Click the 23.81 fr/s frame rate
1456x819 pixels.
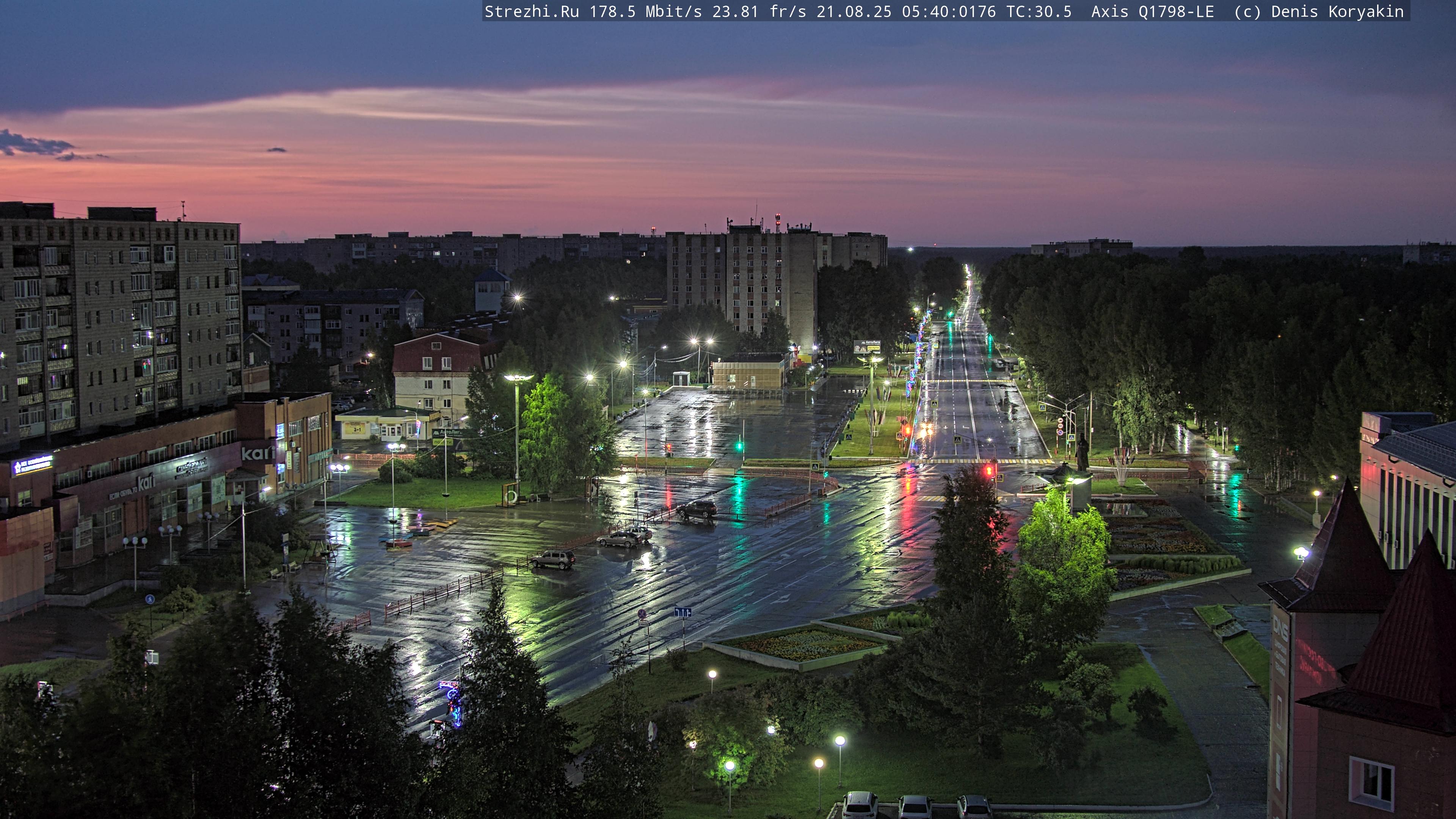[759, 12]
